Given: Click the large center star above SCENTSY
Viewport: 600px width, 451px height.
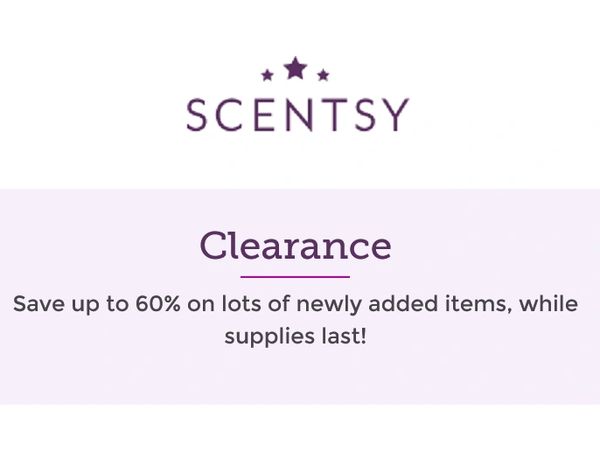Looking at the screenshot, I should 295,68.
